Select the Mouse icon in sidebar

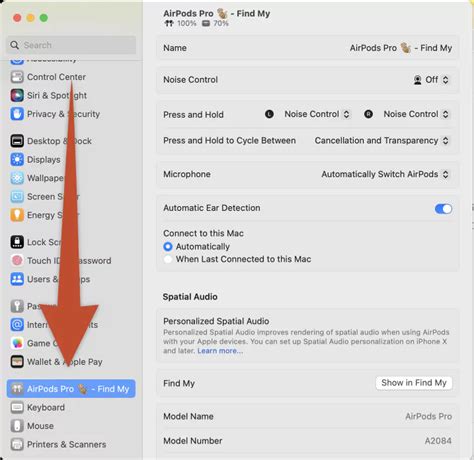17,426
